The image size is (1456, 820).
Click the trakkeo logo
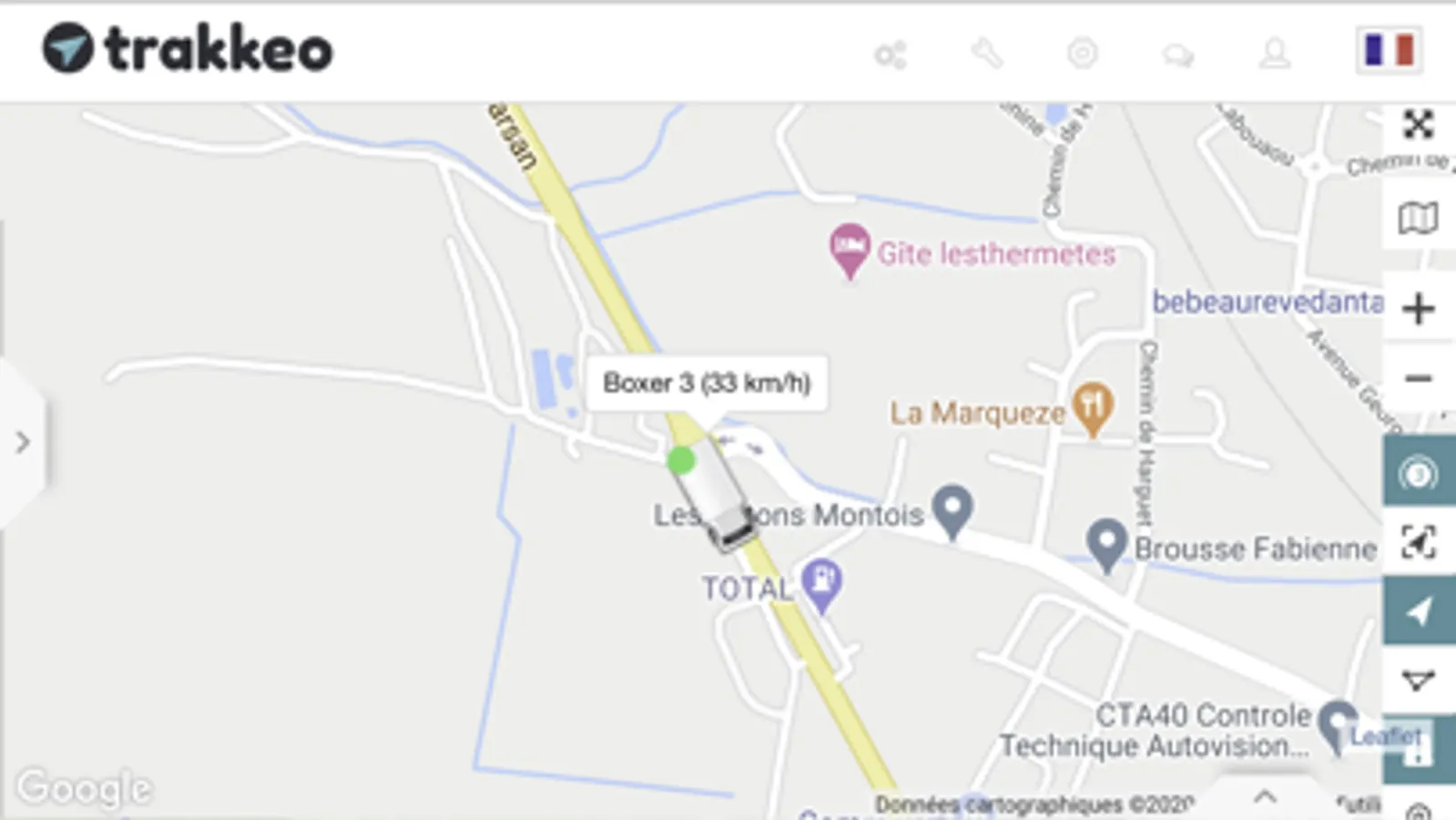188,48
